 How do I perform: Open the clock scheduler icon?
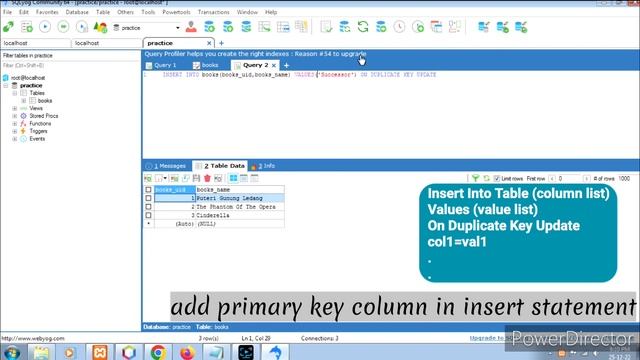click(x=399, y=27)
